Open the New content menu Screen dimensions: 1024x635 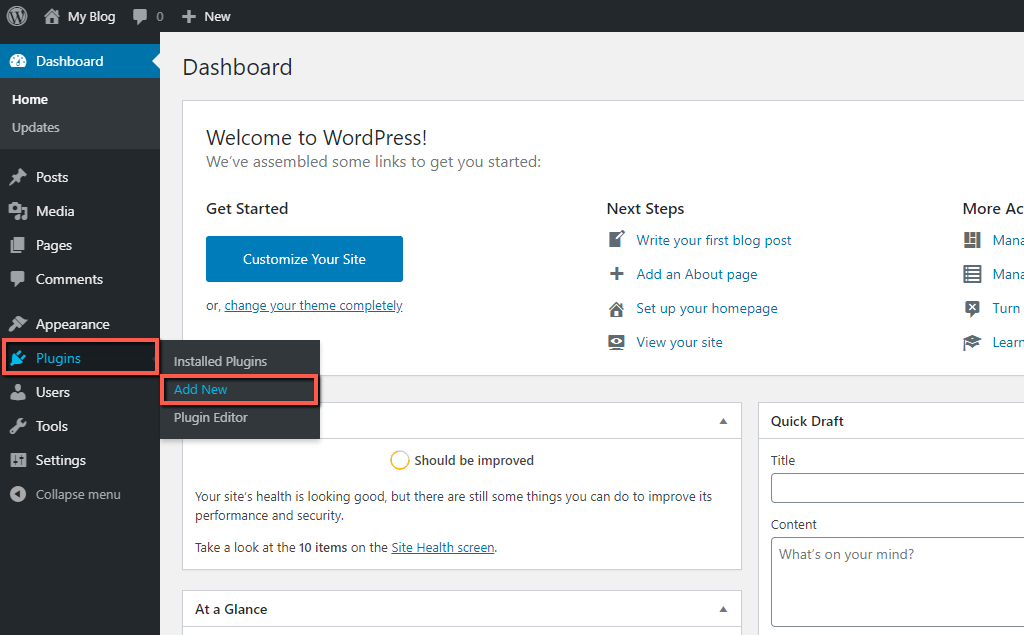(217, 16)
